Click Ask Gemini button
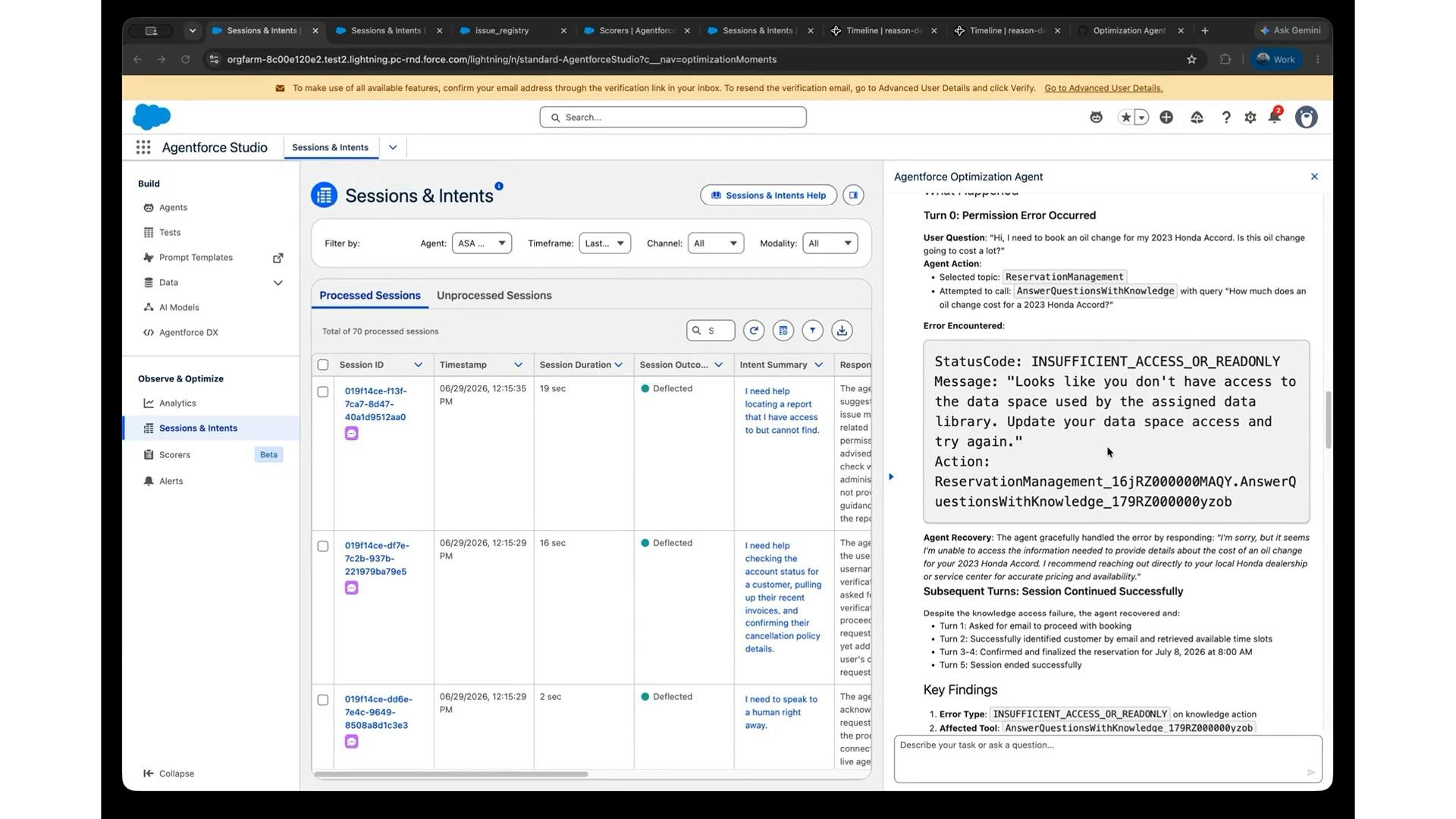The width and height of the screenshot is (1456, 819). (x=1291, y=30)
